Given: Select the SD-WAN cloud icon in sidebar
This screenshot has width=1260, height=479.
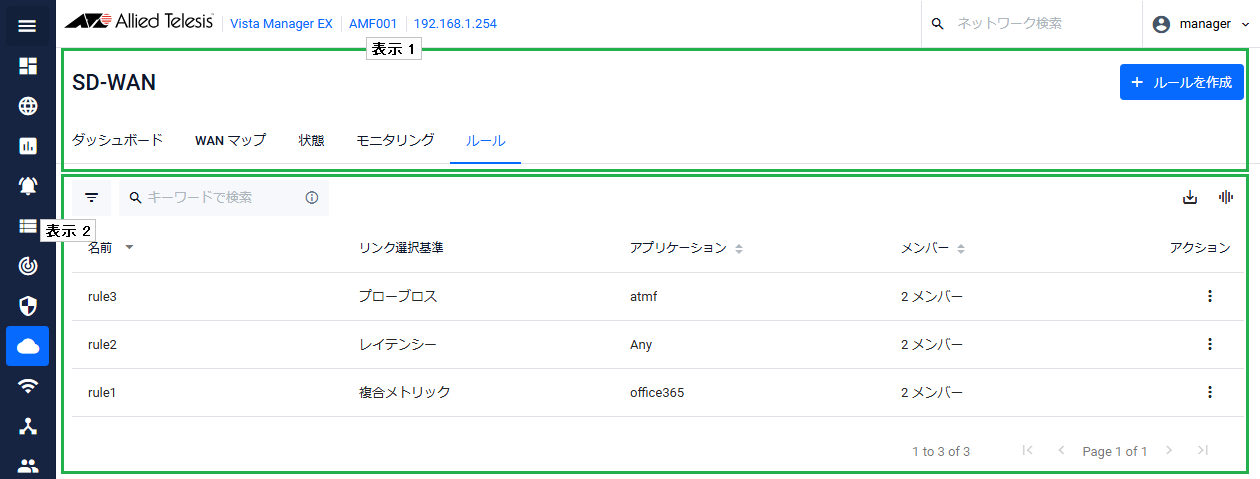Looking at the screenshot, I should (x=28, y=346).
